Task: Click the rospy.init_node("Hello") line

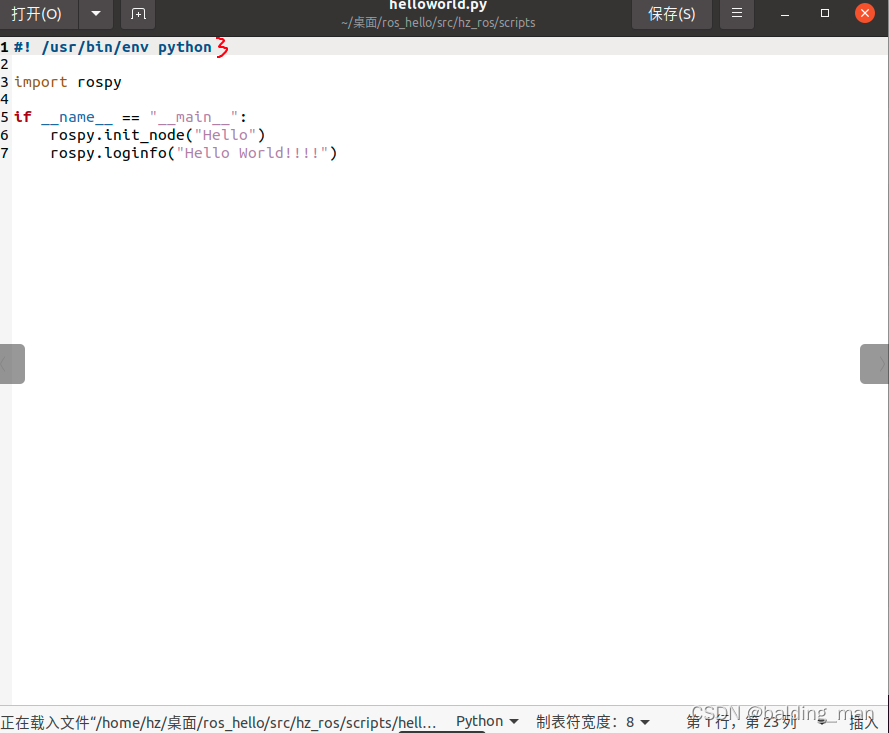Action: [158, 135]
